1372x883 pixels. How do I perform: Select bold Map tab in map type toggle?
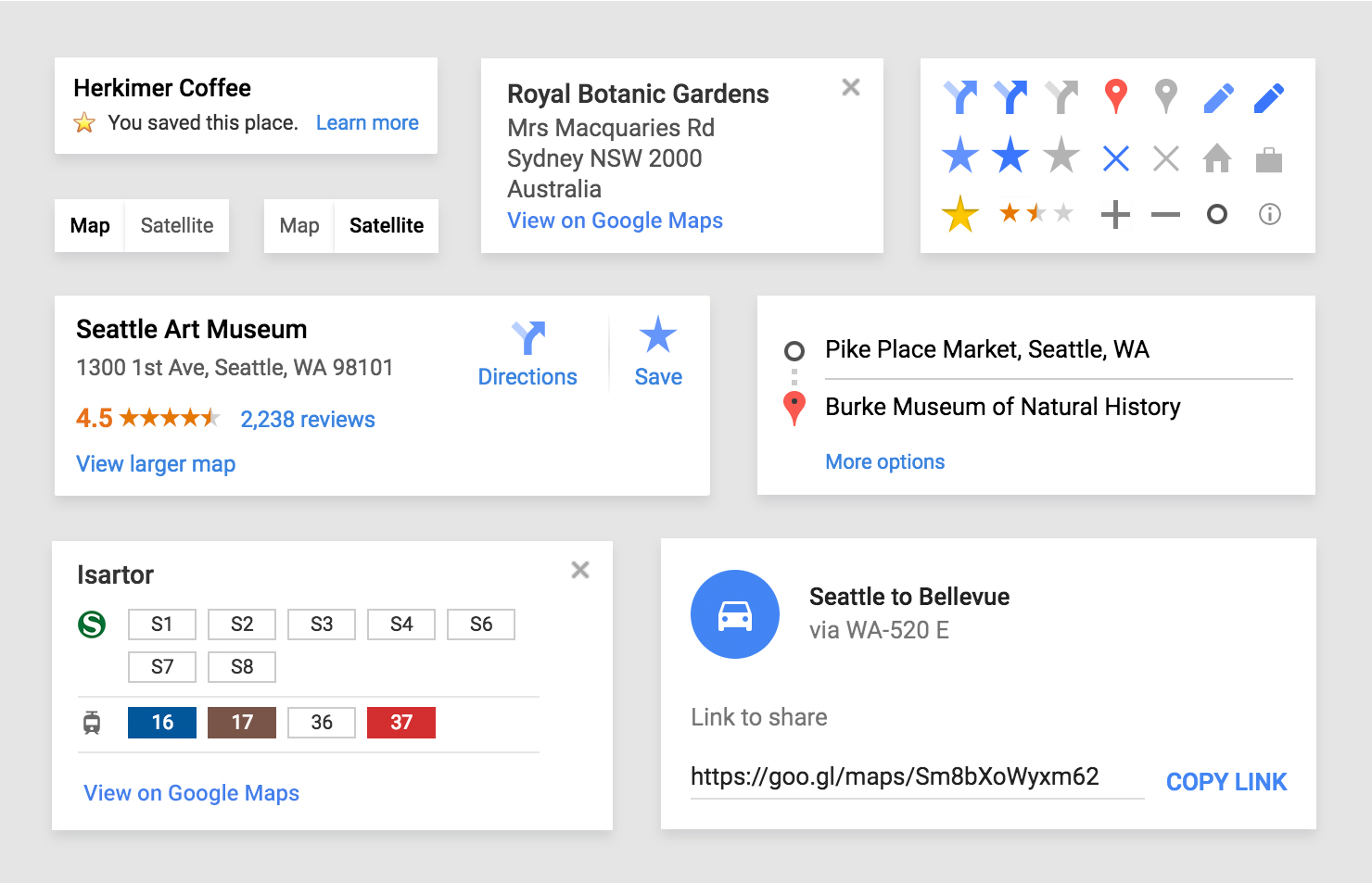pyautogui.click(x=90, y=225)
